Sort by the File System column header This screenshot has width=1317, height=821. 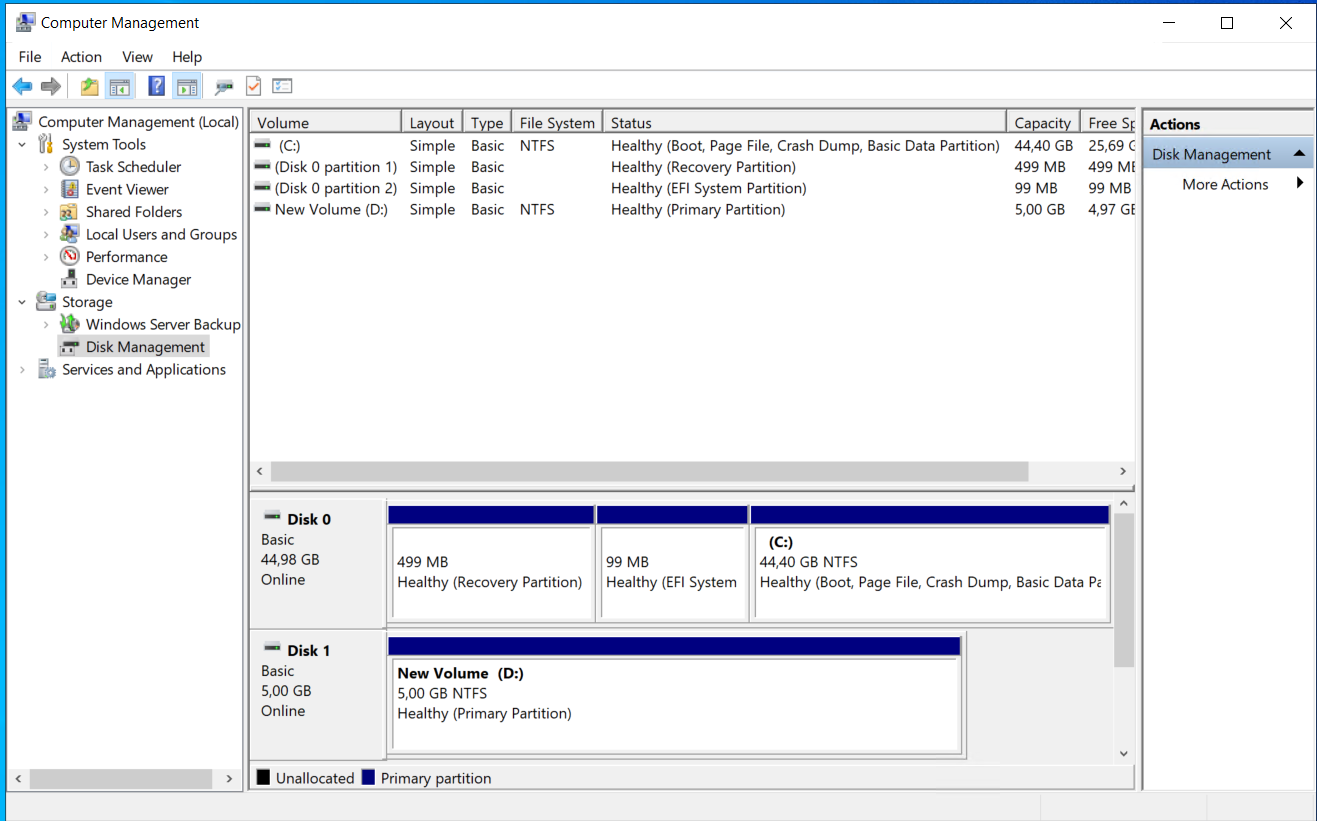point(557,123)
